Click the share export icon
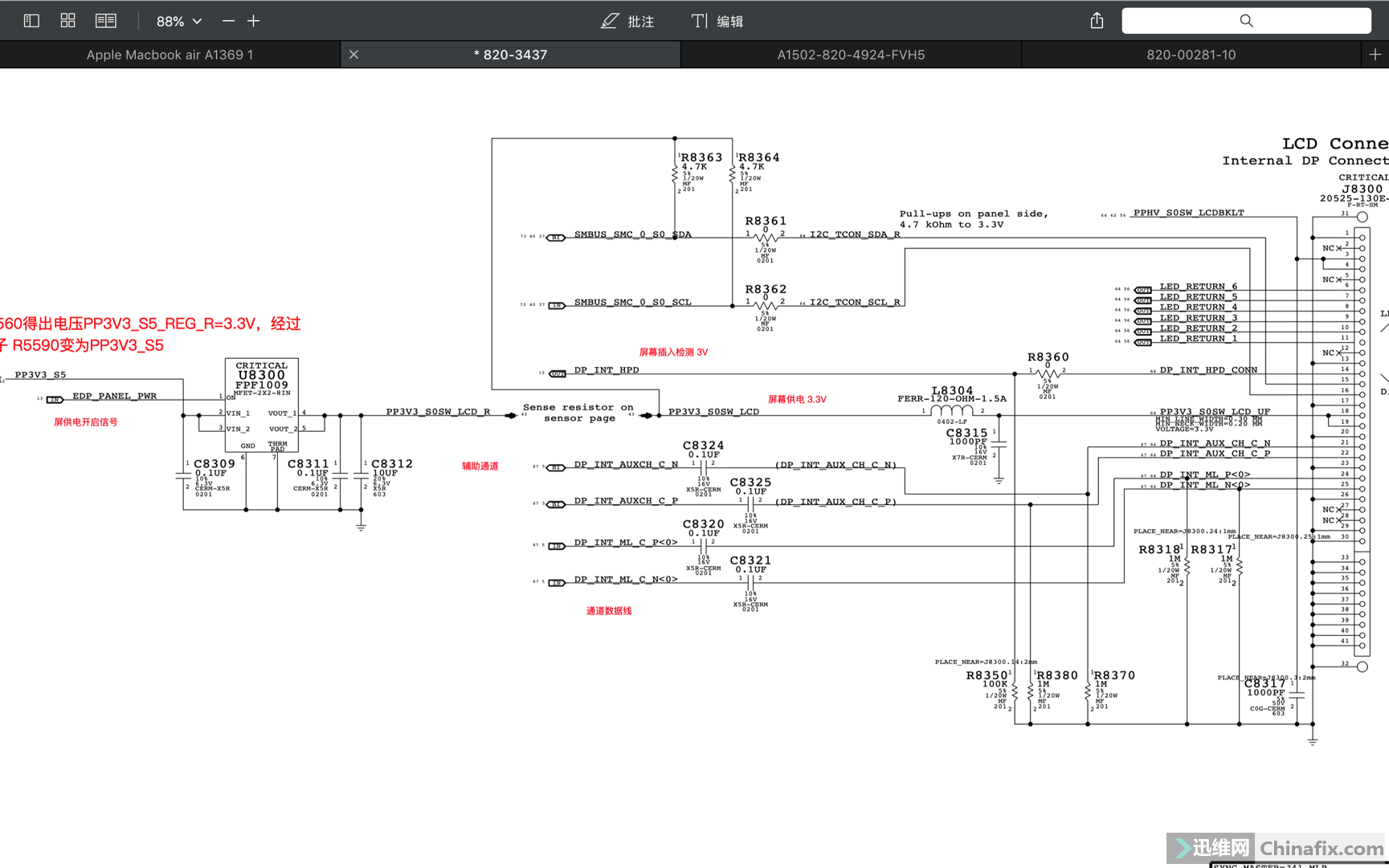1389x868 pixels. click(x=1097, y=21)
